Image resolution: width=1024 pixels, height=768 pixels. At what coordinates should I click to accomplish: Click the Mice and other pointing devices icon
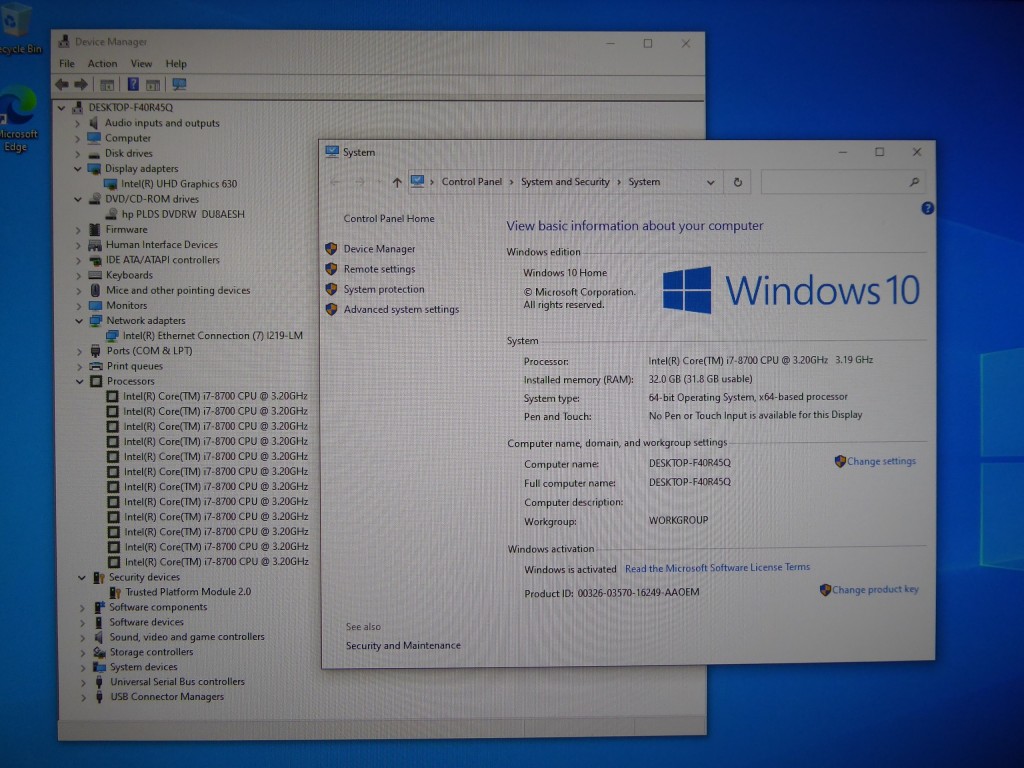95,290
